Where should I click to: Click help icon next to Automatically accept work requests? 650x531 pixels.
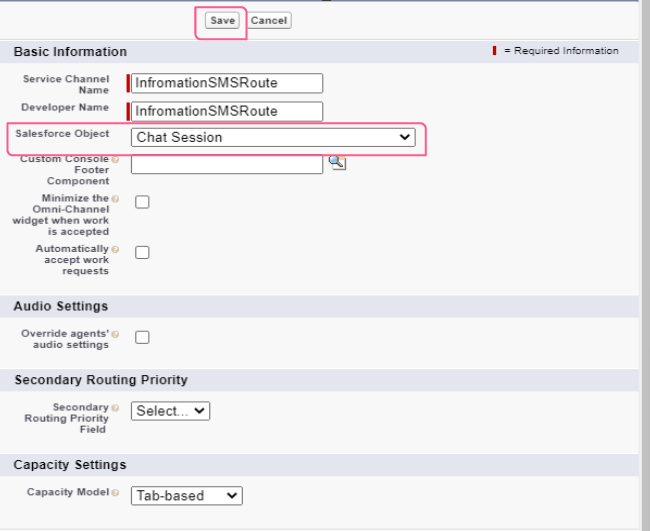point(115,249)
